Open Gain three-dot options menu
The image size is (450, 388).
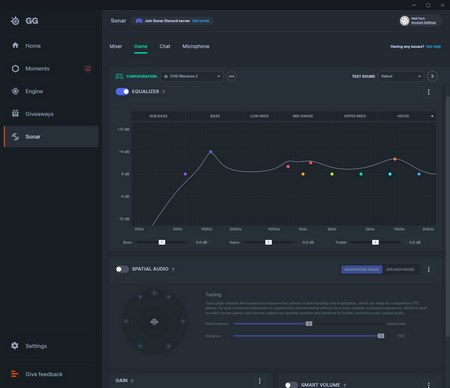(260, 381)
